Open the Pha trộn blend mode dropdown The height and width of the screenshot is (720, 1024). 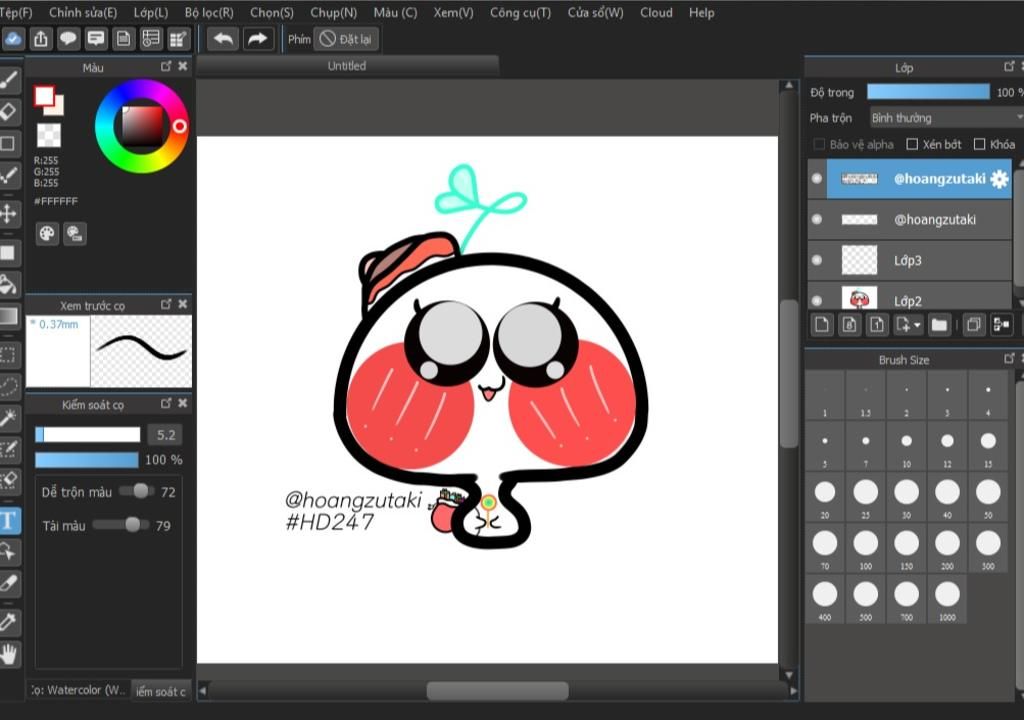point(946,118)
